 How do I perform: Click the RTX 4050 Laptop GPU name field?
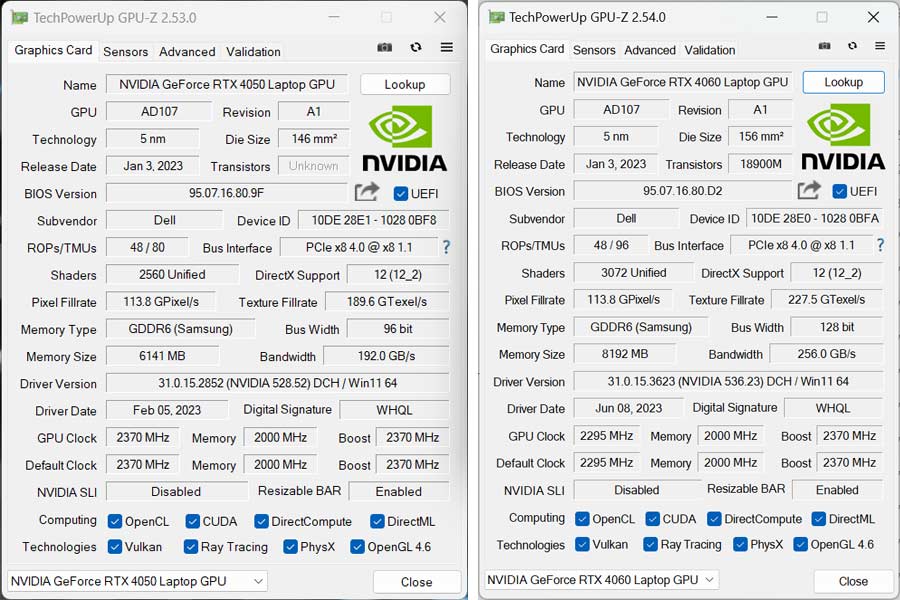[227, 84]
